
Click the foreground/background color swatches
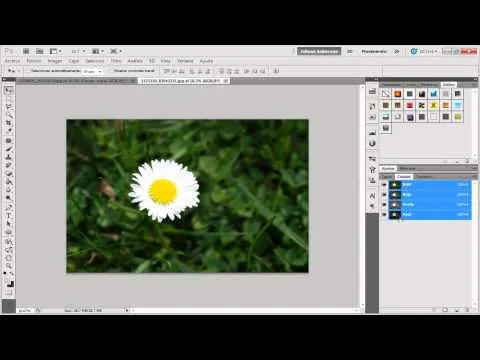(10, 283)
